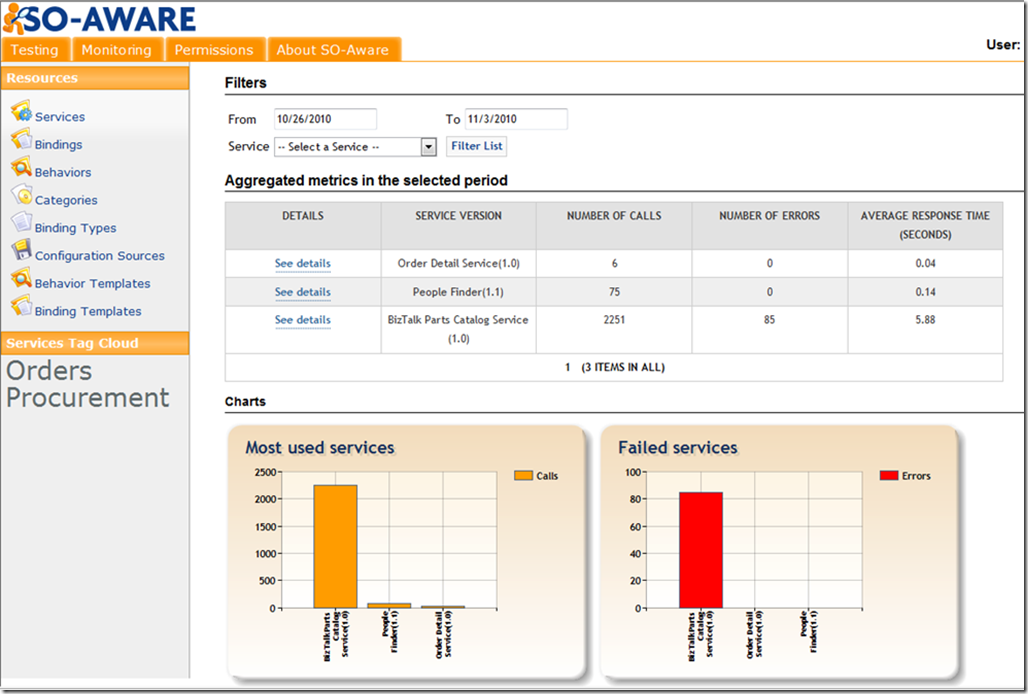The height and width of the screenshot is (694, 1028).
Task: Click the Filter List button
Action: tap(477, 146)
